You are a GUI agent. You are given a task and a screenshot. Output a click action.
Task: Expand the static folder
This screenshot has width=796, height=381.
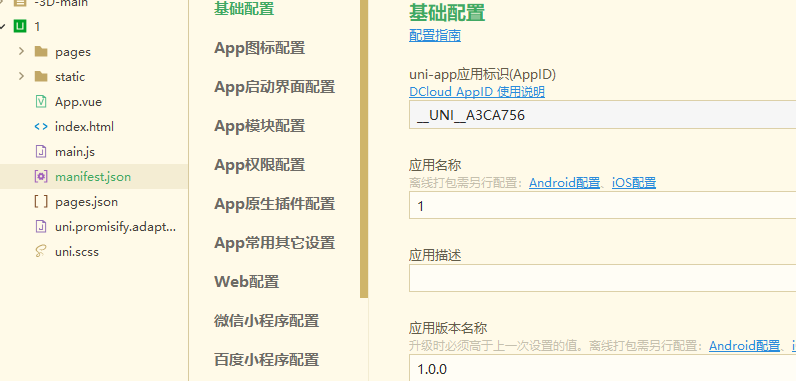point(21,76)
